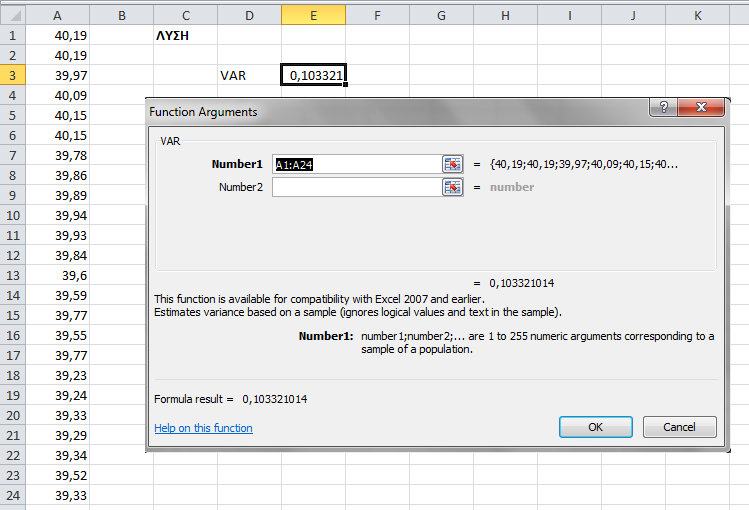Click cell A9 with value 39,89

pos(57,195)
